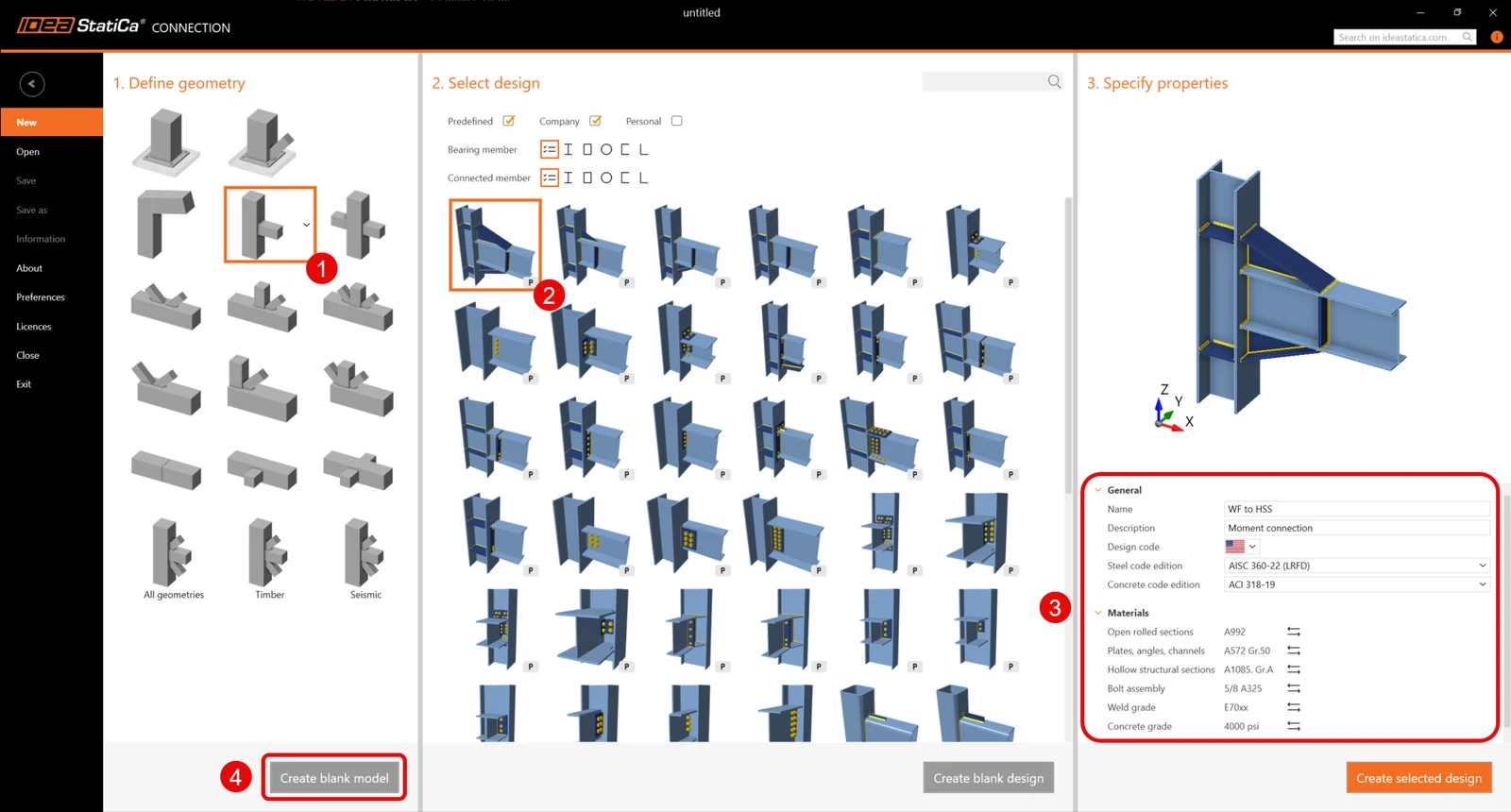1511x812 pixels.
Task: Select I-section filter for Bearing member
Action: click(569, 149)
